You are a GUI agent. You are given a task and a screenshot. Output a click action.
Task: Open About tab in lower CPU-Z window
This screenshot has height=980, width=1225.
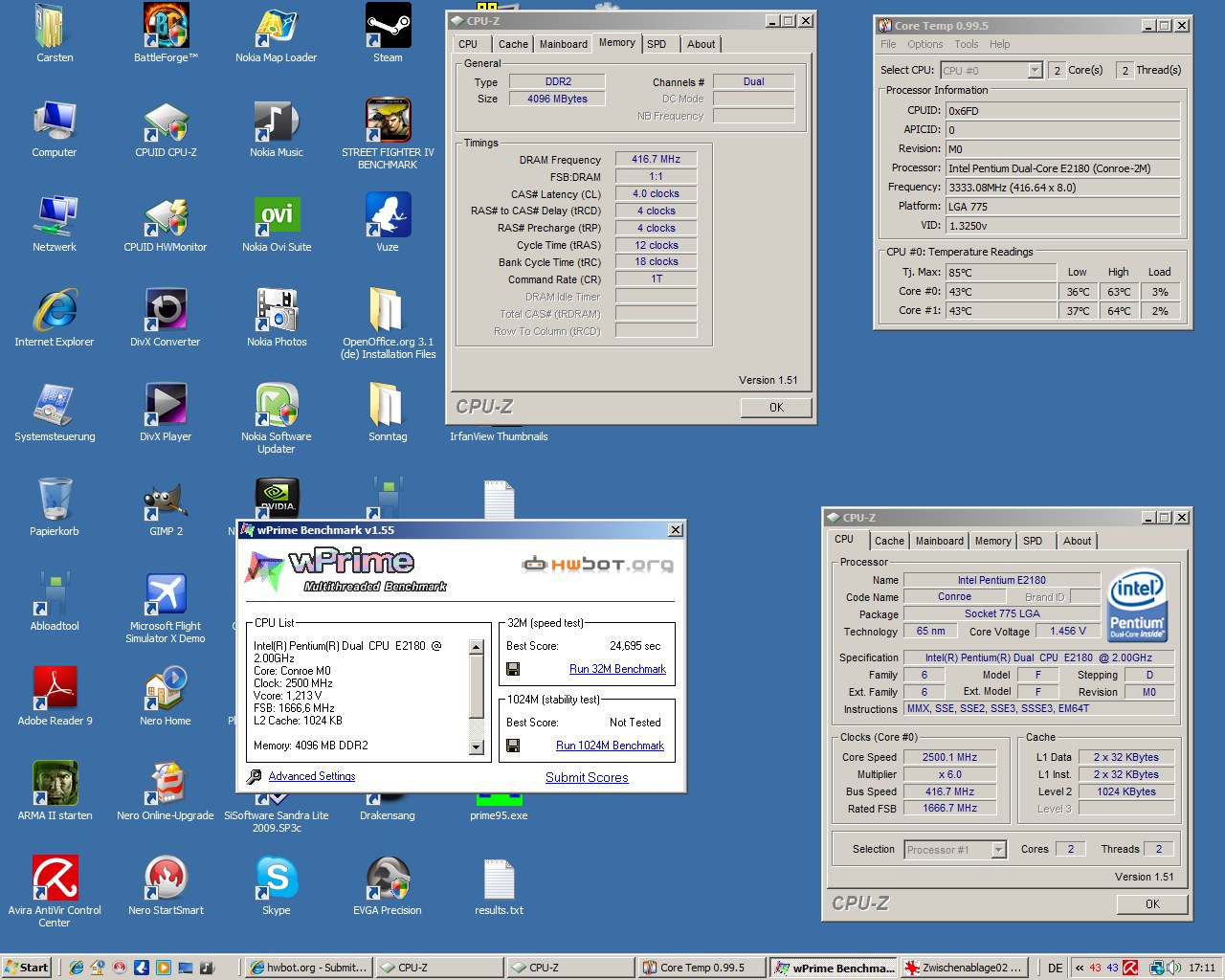point(1077,541)
